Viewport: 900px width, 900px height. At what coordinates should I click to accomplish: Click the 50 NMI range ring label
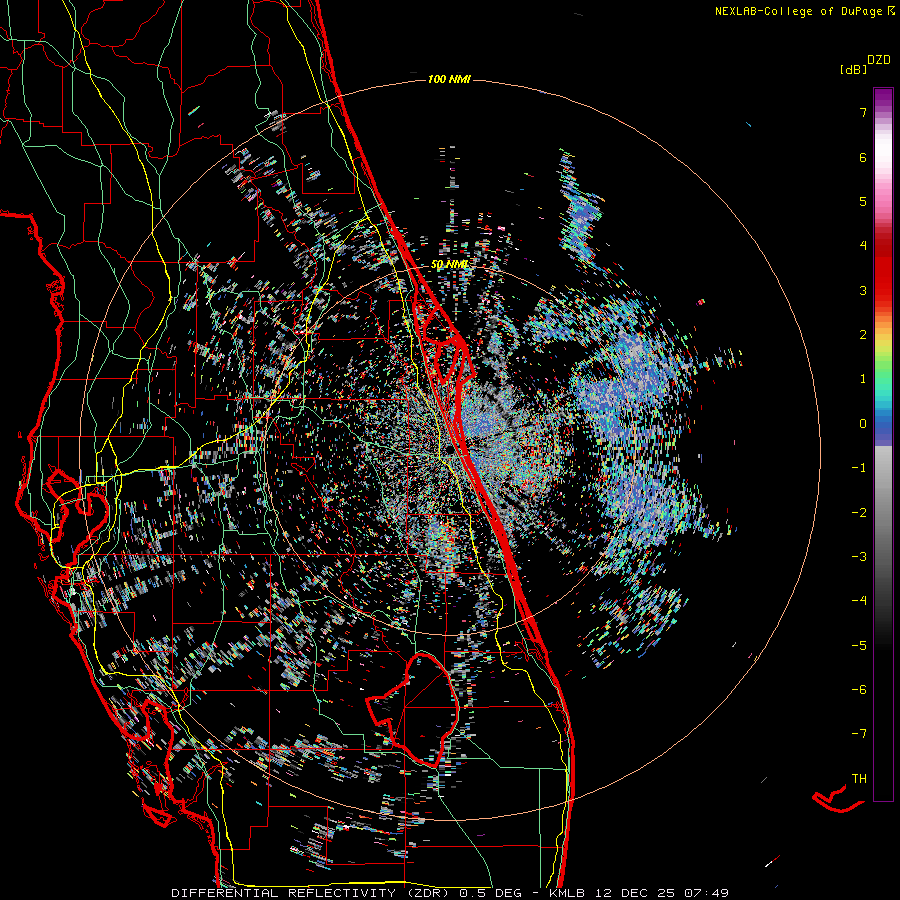(x=449, y=265)
